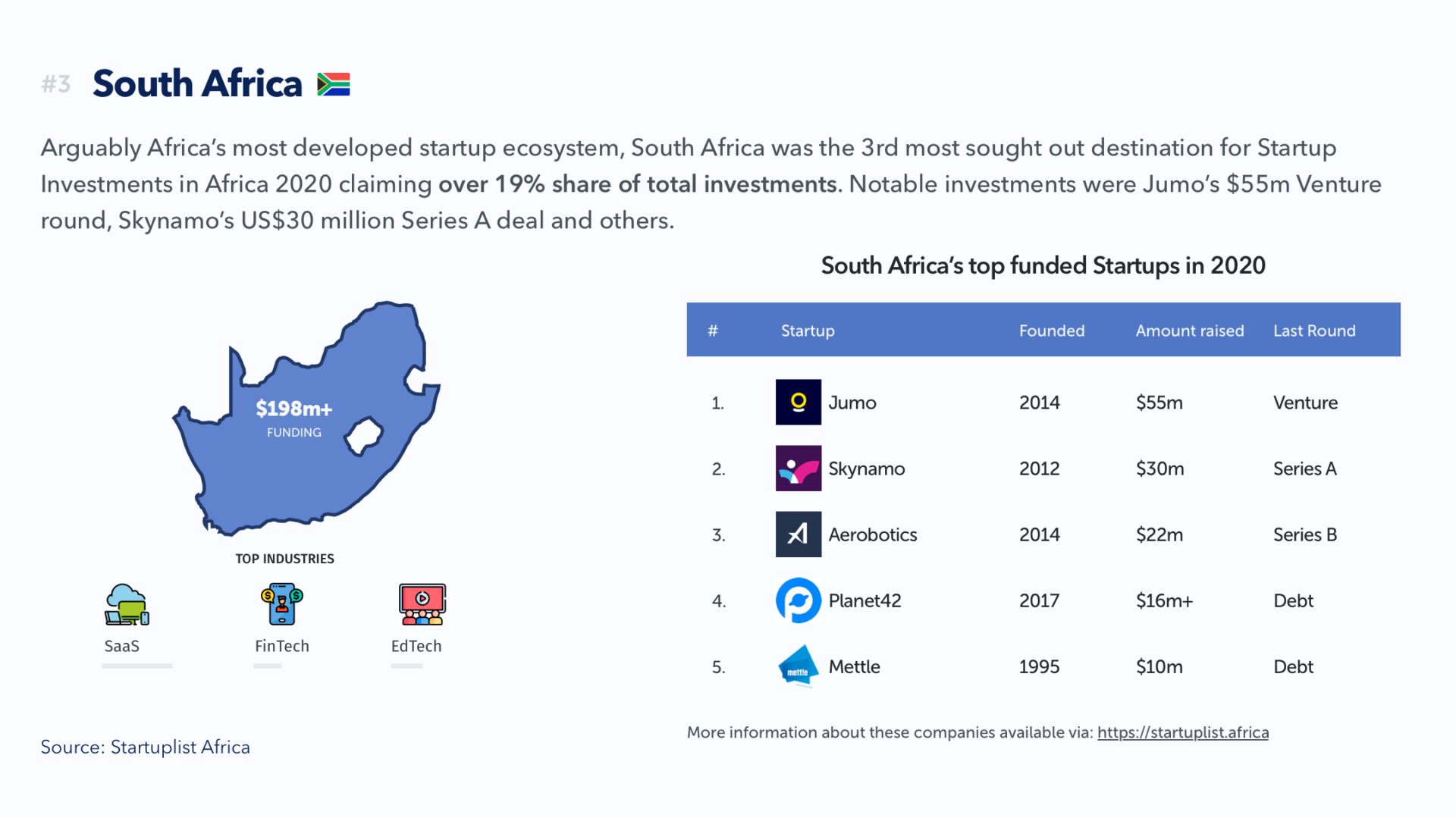Viewport: 1456px width, 818px height.
Task: Click the South Africa flag icon
Action: (334, 84)
